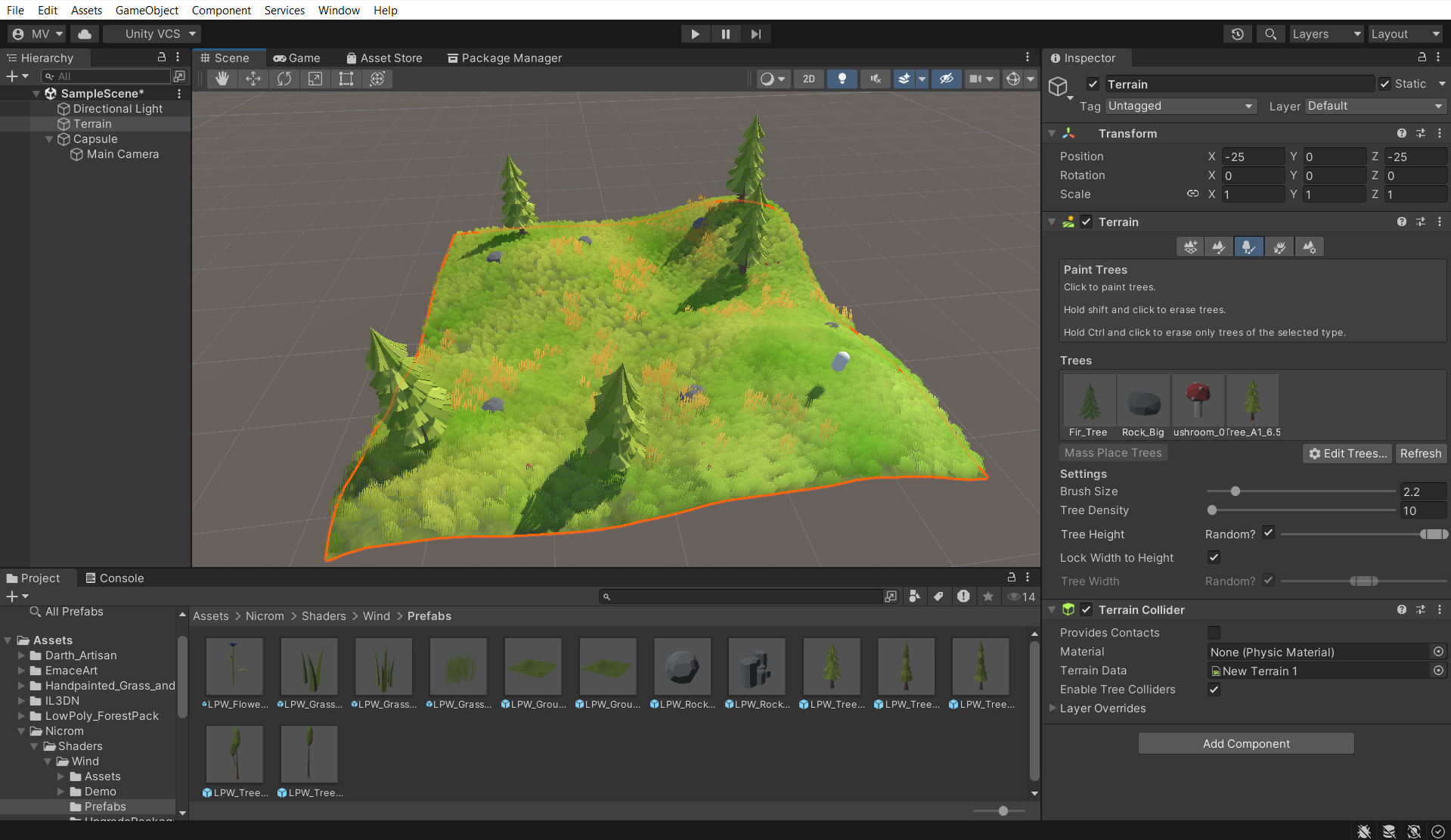1451x840 pixels.
Task: Disable Enable Tree Colliders checkbox
Action: coord(1214,690)
